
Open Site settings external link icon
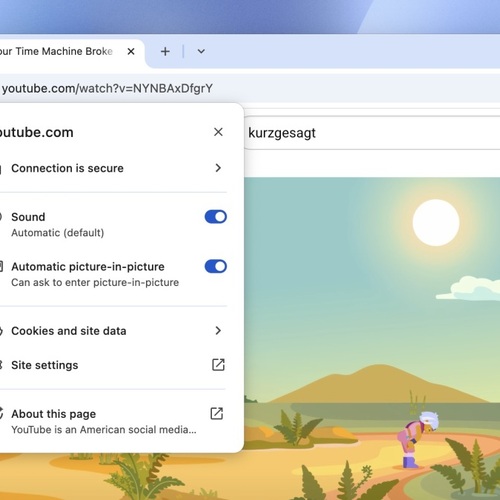[x=218, y=365]
